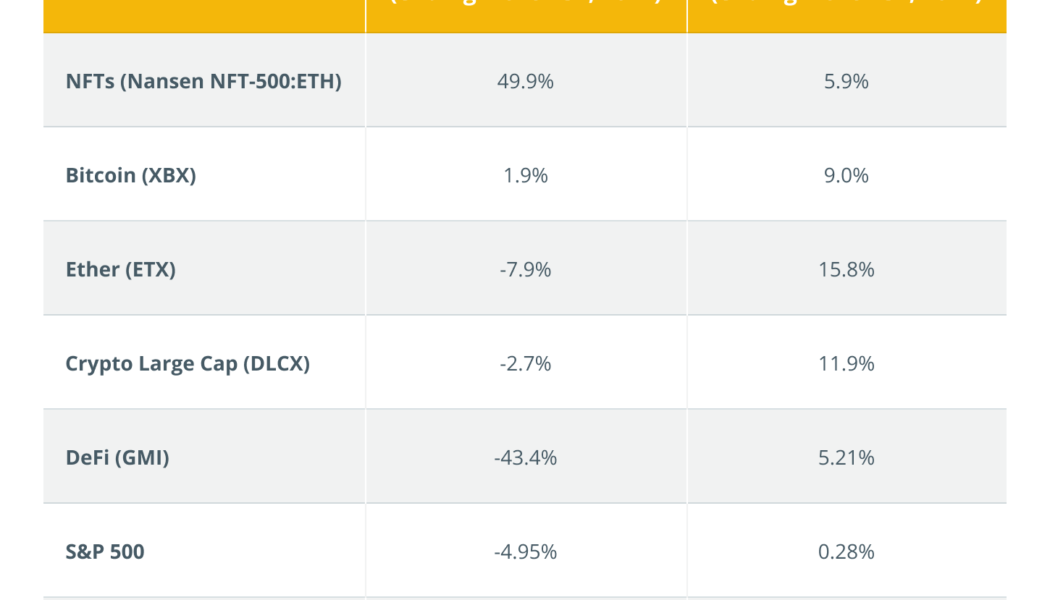
Task: Select the 11.9% cell for DLCX
Action: click(x=846, y=364)
